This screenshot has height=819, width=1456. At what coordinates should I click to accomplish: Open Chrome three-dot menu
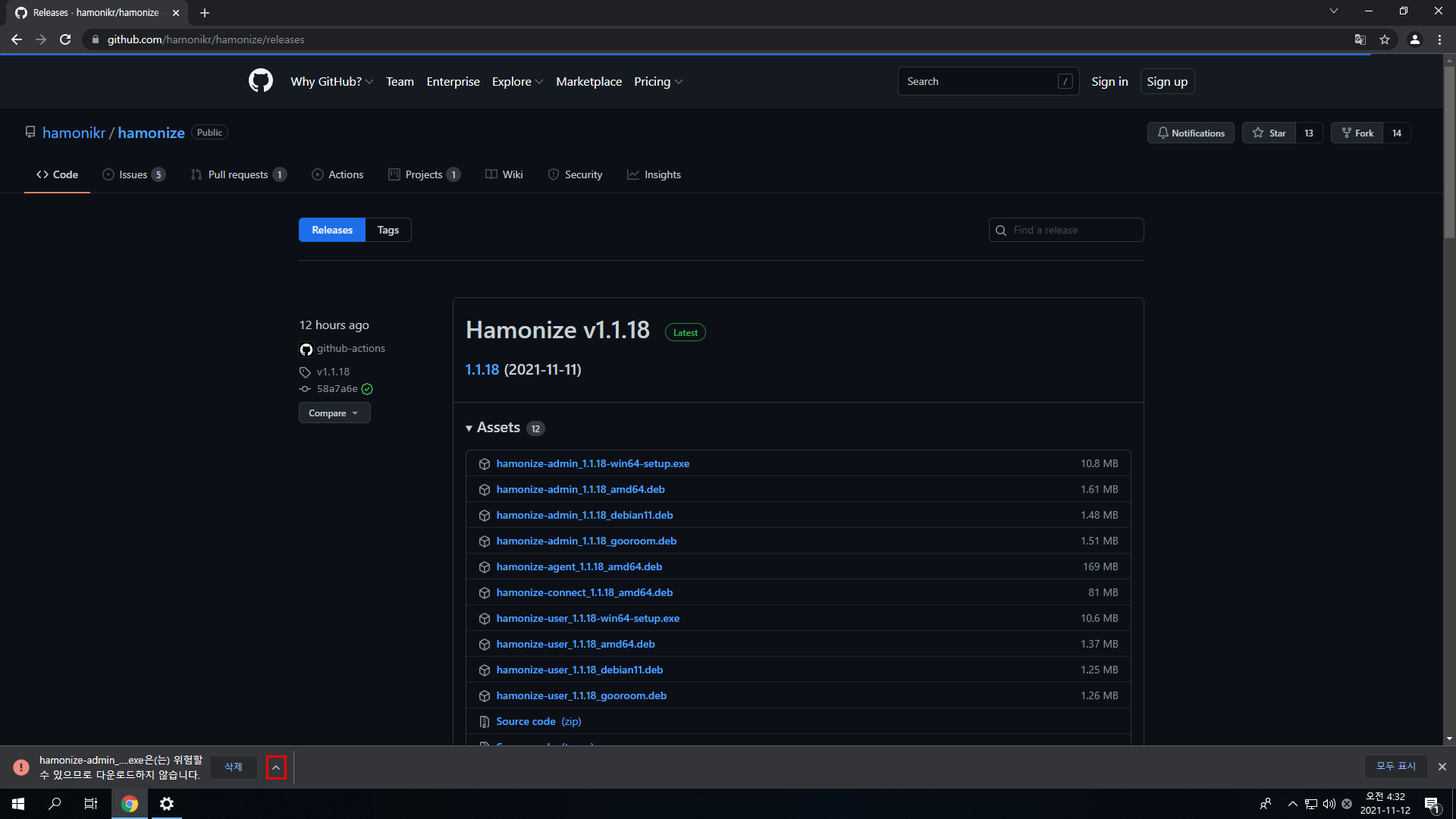(x=1439, y=39)
